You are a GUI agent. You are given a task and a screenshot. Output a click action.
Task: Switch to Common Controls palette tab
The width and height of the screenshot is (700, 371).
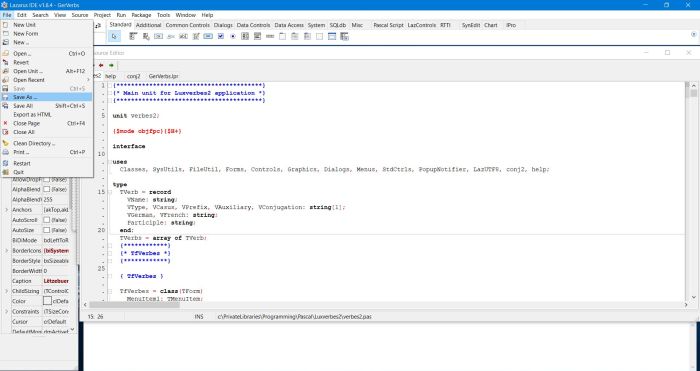coord(188,25)
